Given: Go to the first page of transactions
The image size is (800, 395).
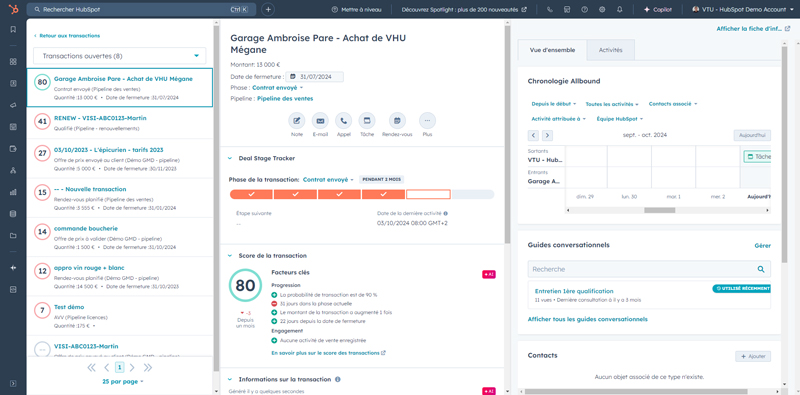Looking at the screenshot, I should click(x=91, y=367).
